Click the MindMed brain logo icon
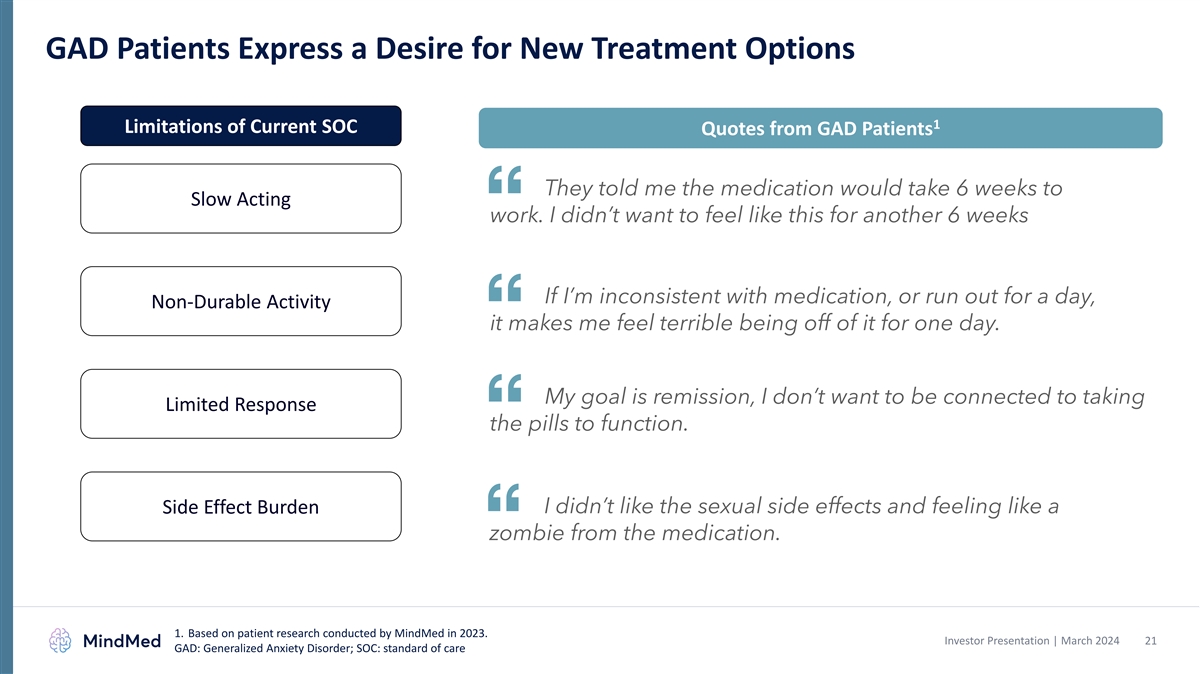 pos(61,642)
